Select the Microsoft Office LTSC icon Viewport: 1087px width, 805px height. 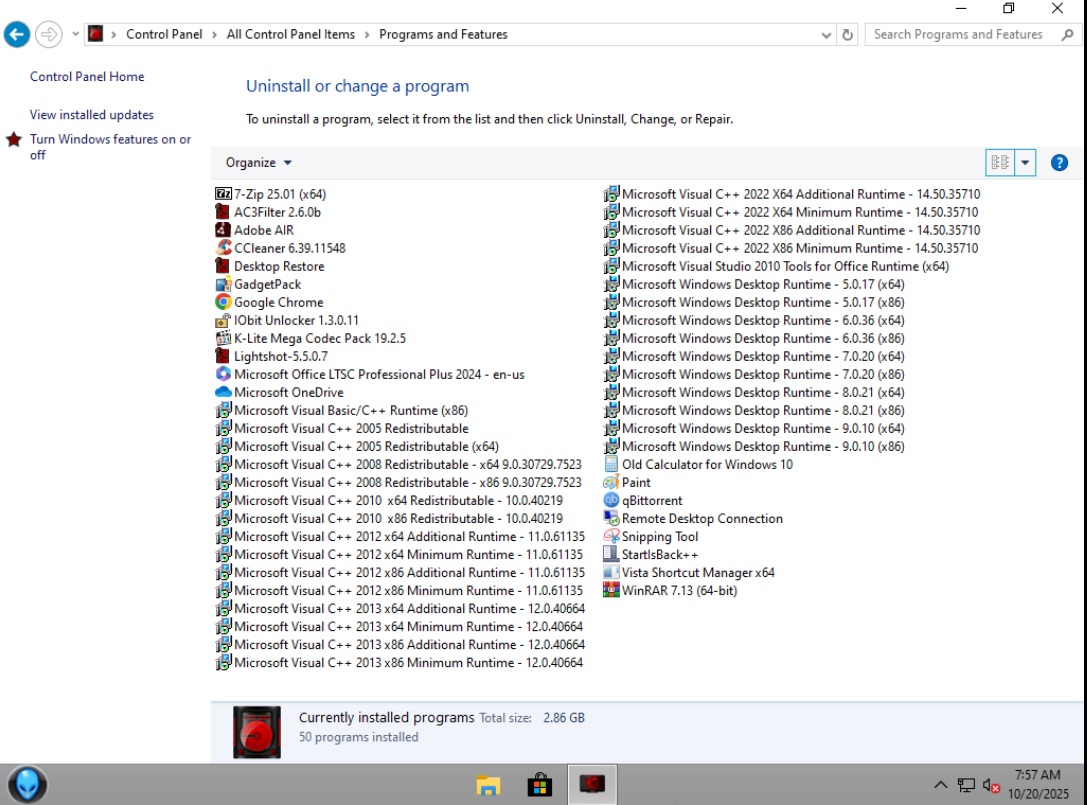click(223, 374)
